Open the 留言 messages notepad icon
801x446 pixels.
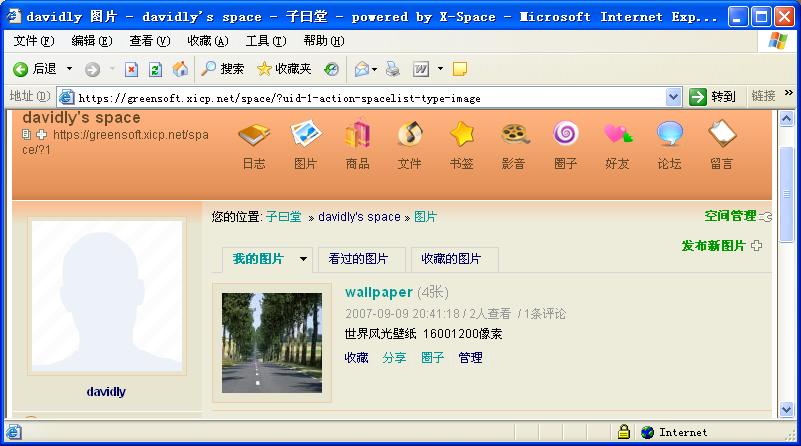[722, 133]
